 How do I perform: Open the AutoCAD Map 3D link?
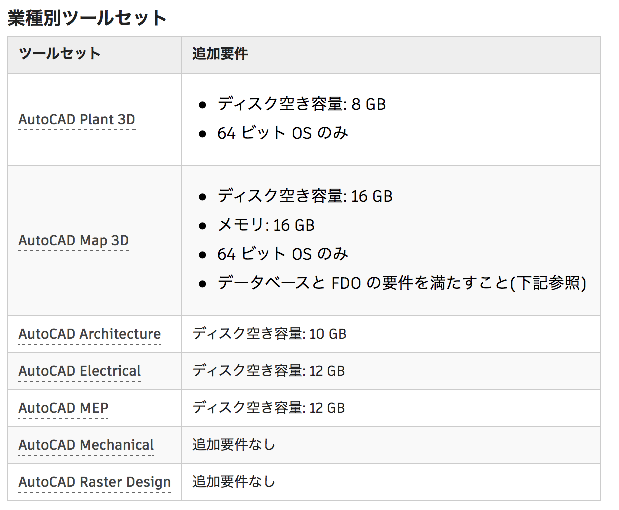coord(73,240)
